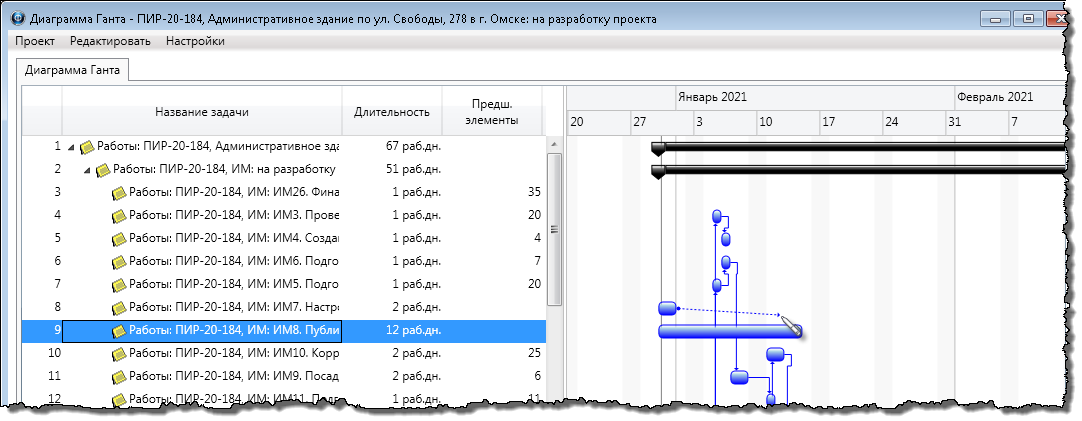Click the book icon of row 3 ИМ26 task
Image resolution: width=1082 pixels, height=421 pixels.
click(119, 192)
